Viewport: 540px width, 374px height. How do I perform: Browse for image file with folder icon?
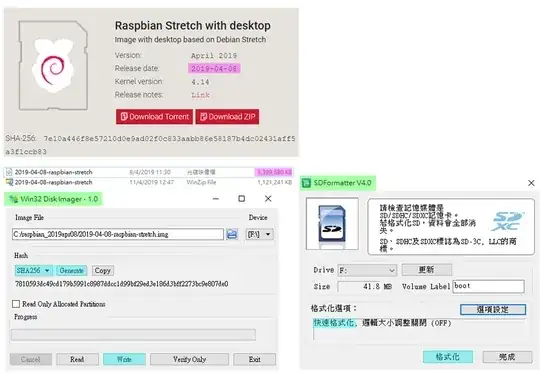tap(232, 234)
